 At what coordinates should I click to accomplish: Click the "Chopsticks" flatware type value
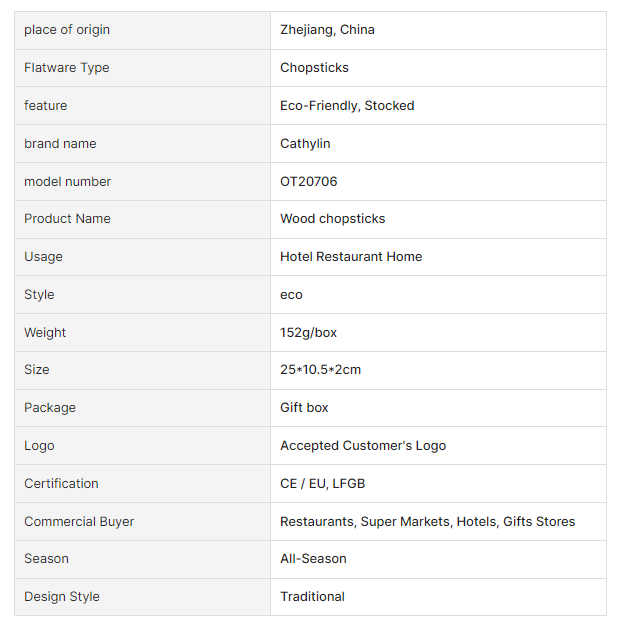coord(314,68)
